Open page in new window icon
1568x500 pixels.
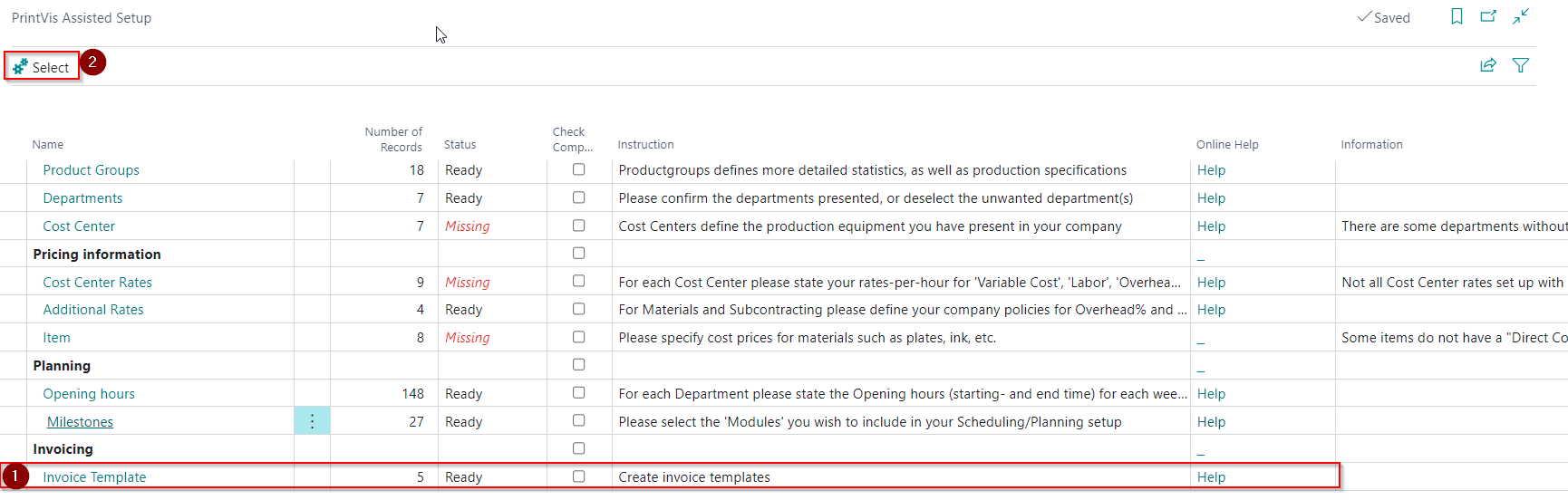point(1488,16)
